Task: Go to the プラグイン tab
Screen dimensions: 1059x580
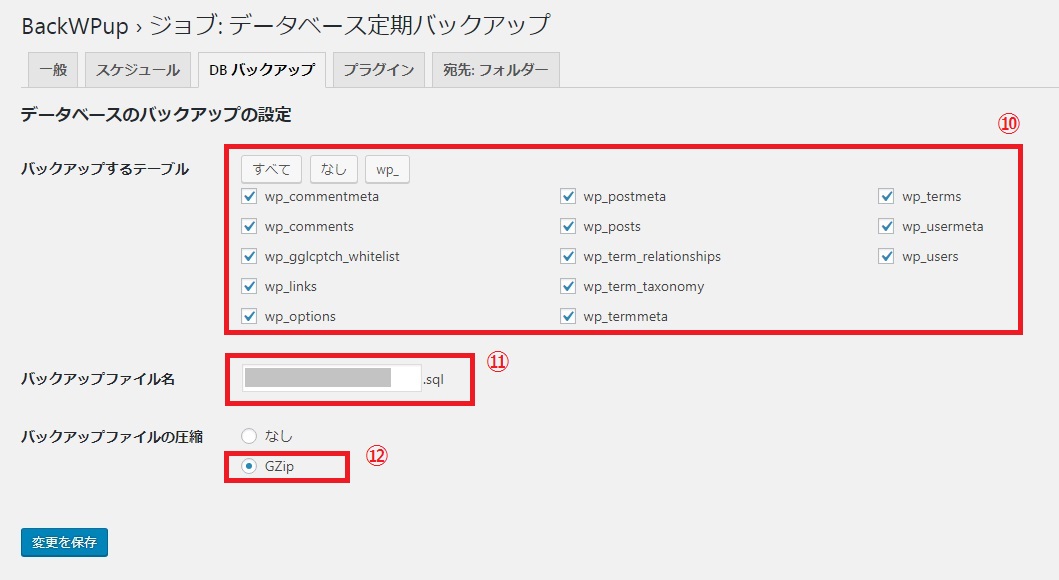Action: tap(378, 70)
